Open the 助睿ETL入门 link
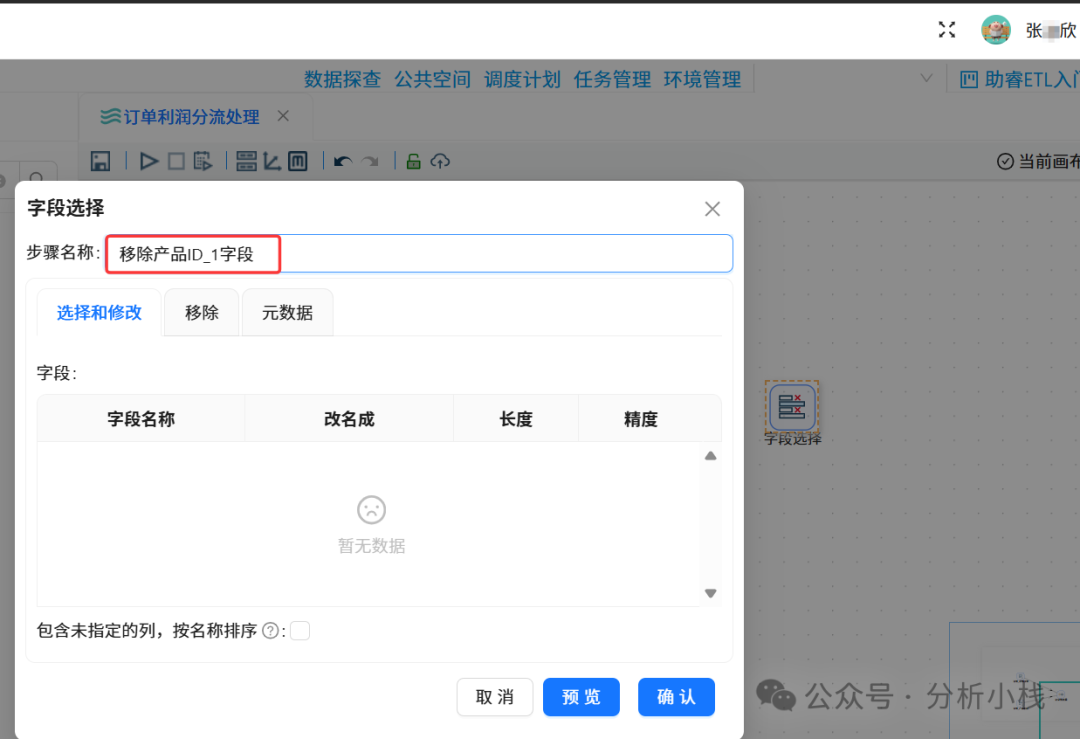The height and width of the screenshot is (739, 1080). tap(1032, 80)
